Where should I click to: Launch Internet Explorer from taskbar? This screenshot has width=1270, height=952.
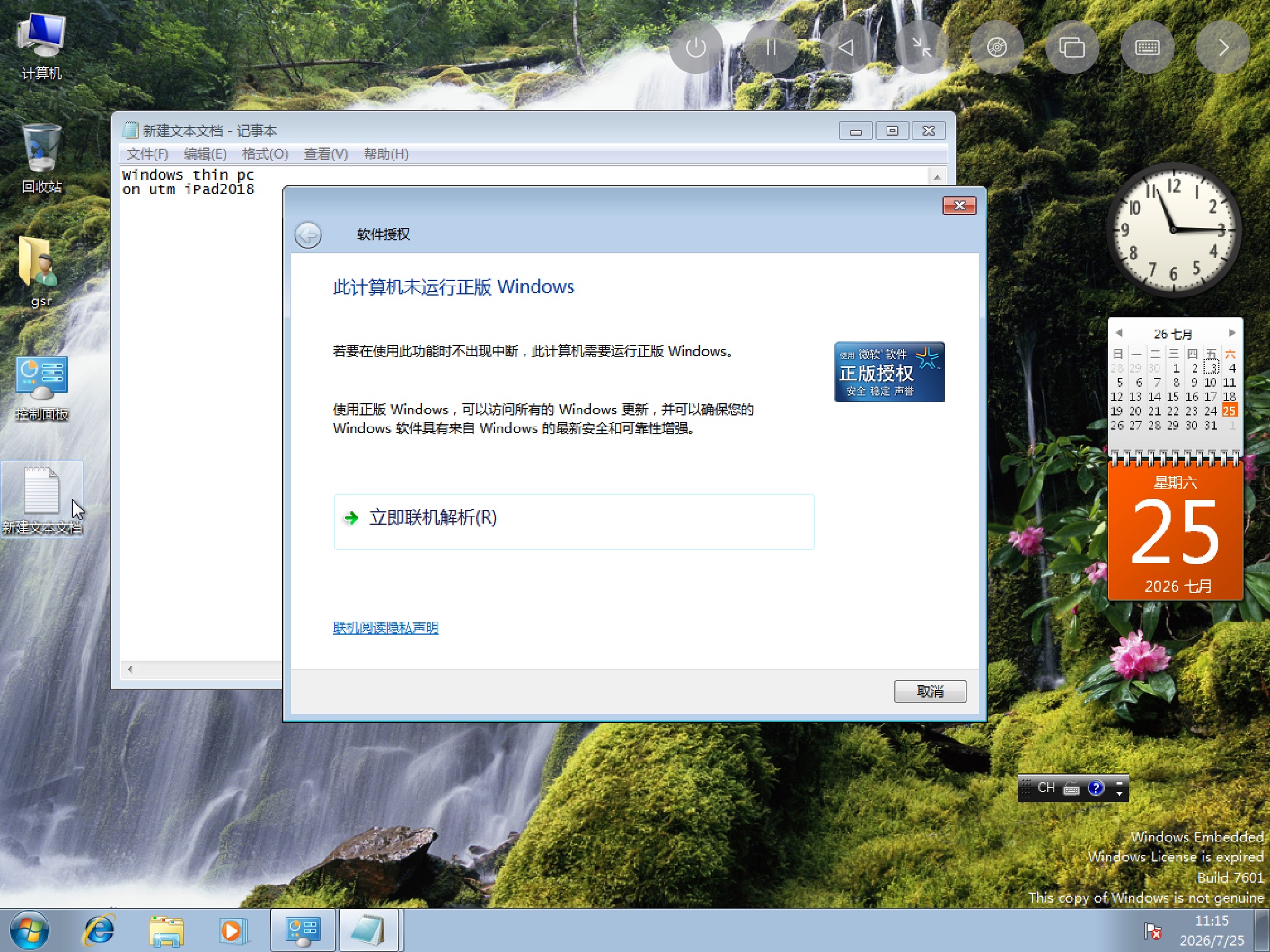(x=100, y=931)
